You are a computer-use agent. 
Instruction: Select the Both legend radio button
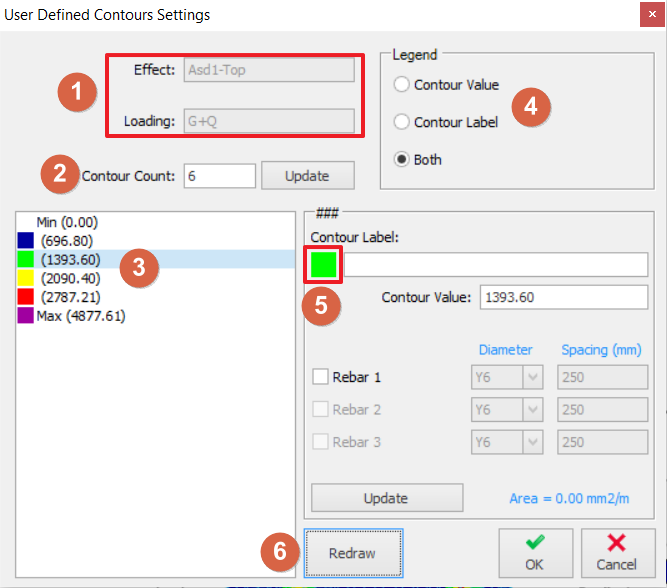point(403,160)
